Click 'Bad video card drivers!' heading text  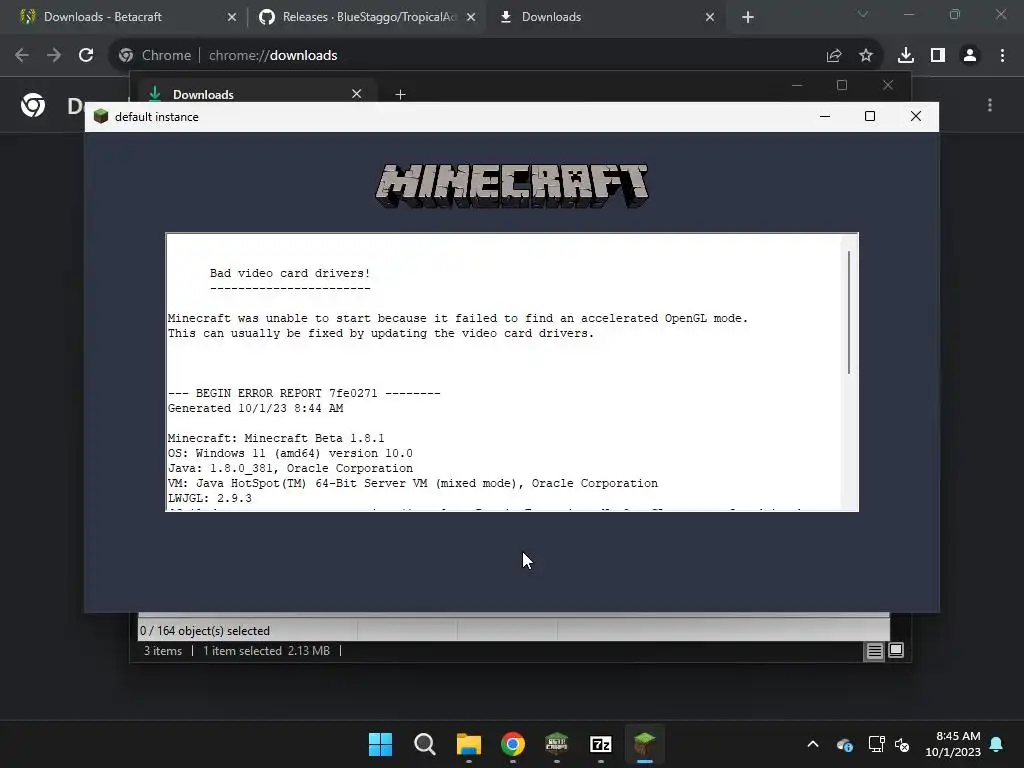(x=290, y=273)
